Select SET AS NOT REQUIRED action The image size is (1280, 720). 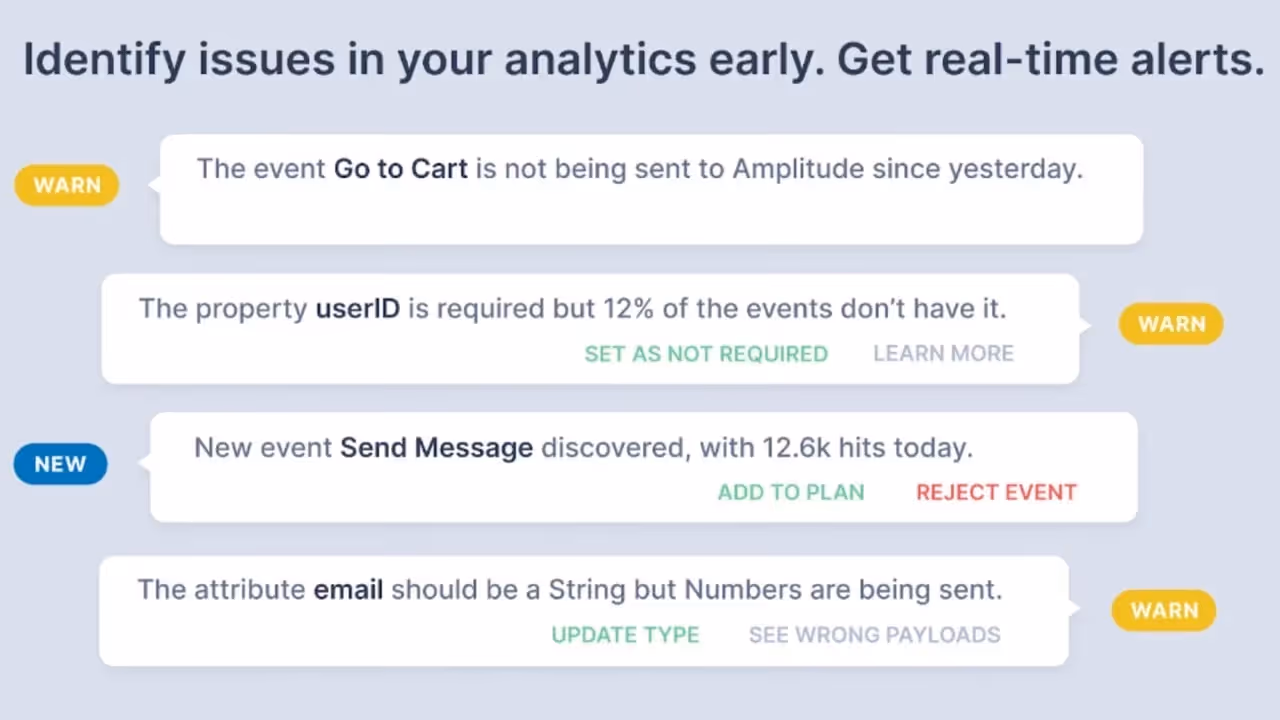click(x=706, y=353)
